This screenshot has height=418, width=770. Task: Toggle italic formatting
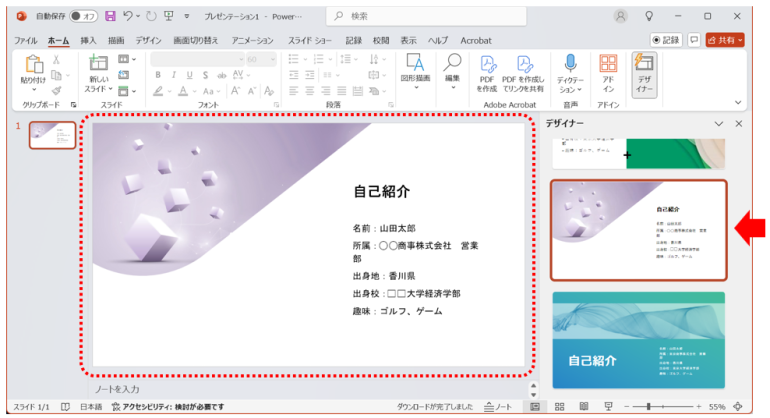pos(173,75)
